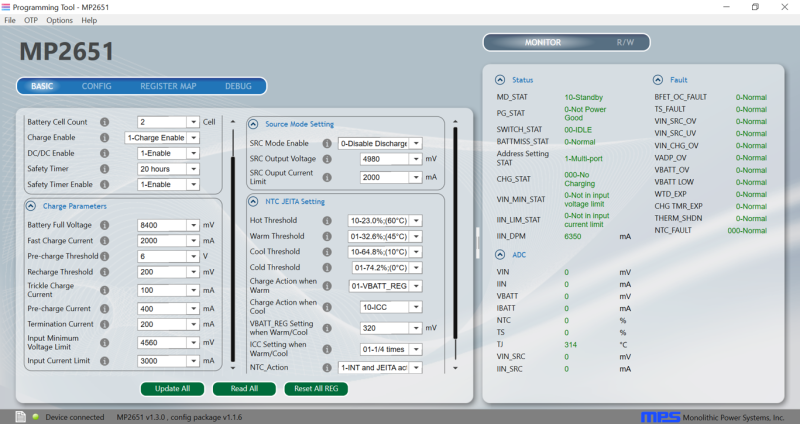The width and height of the screenshot is (800, 424).
Task: Click the SRC Output Voltage value field
Action: (385, 159)
